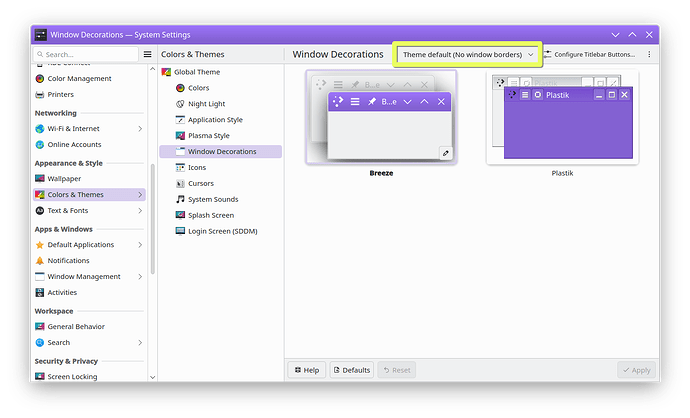Click the "Activities" label
This screenshot has height=418, width=690.
click(62, 292)
